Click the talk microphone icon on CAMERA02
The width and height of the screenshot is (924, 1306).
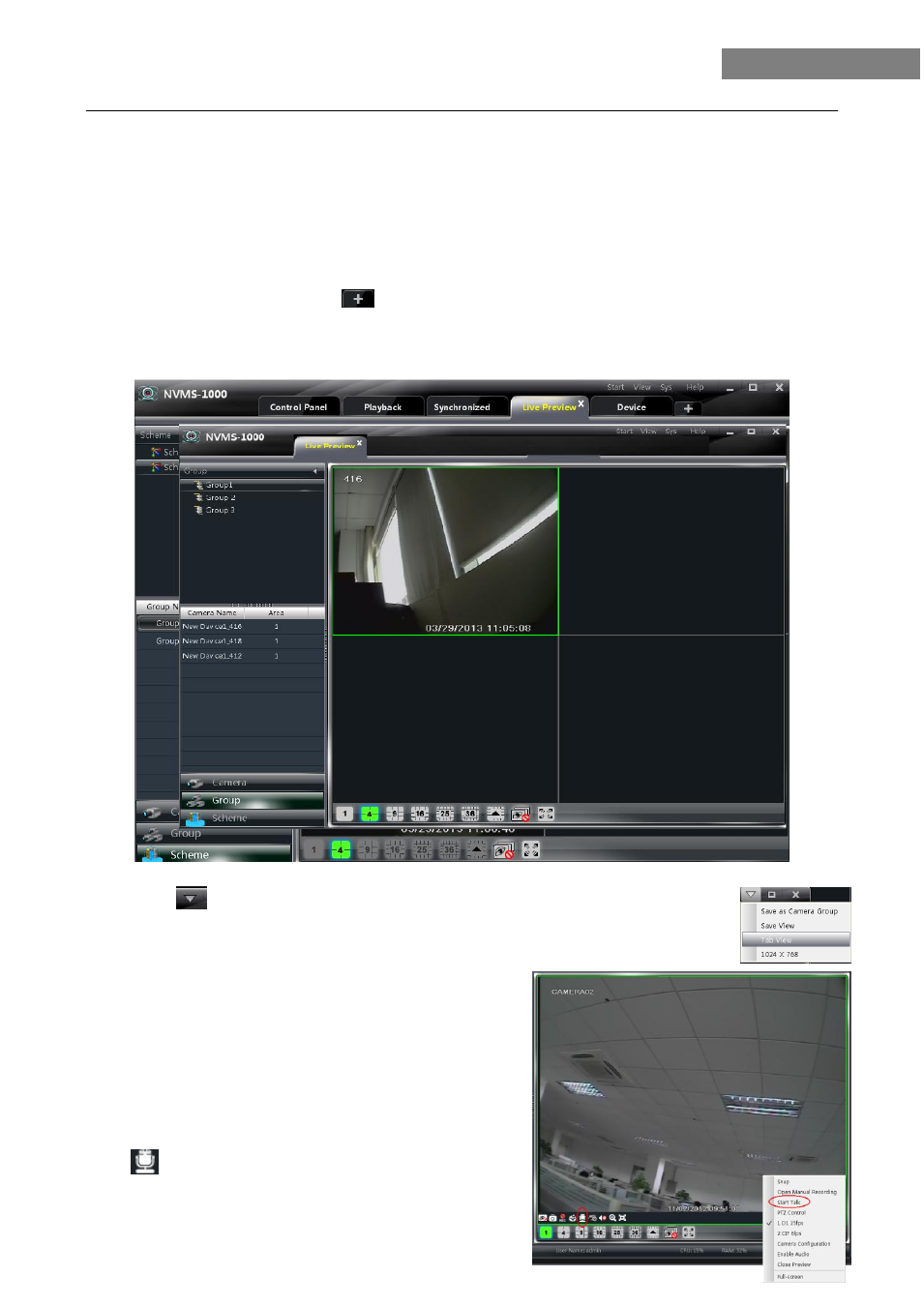coord(582,1218)
